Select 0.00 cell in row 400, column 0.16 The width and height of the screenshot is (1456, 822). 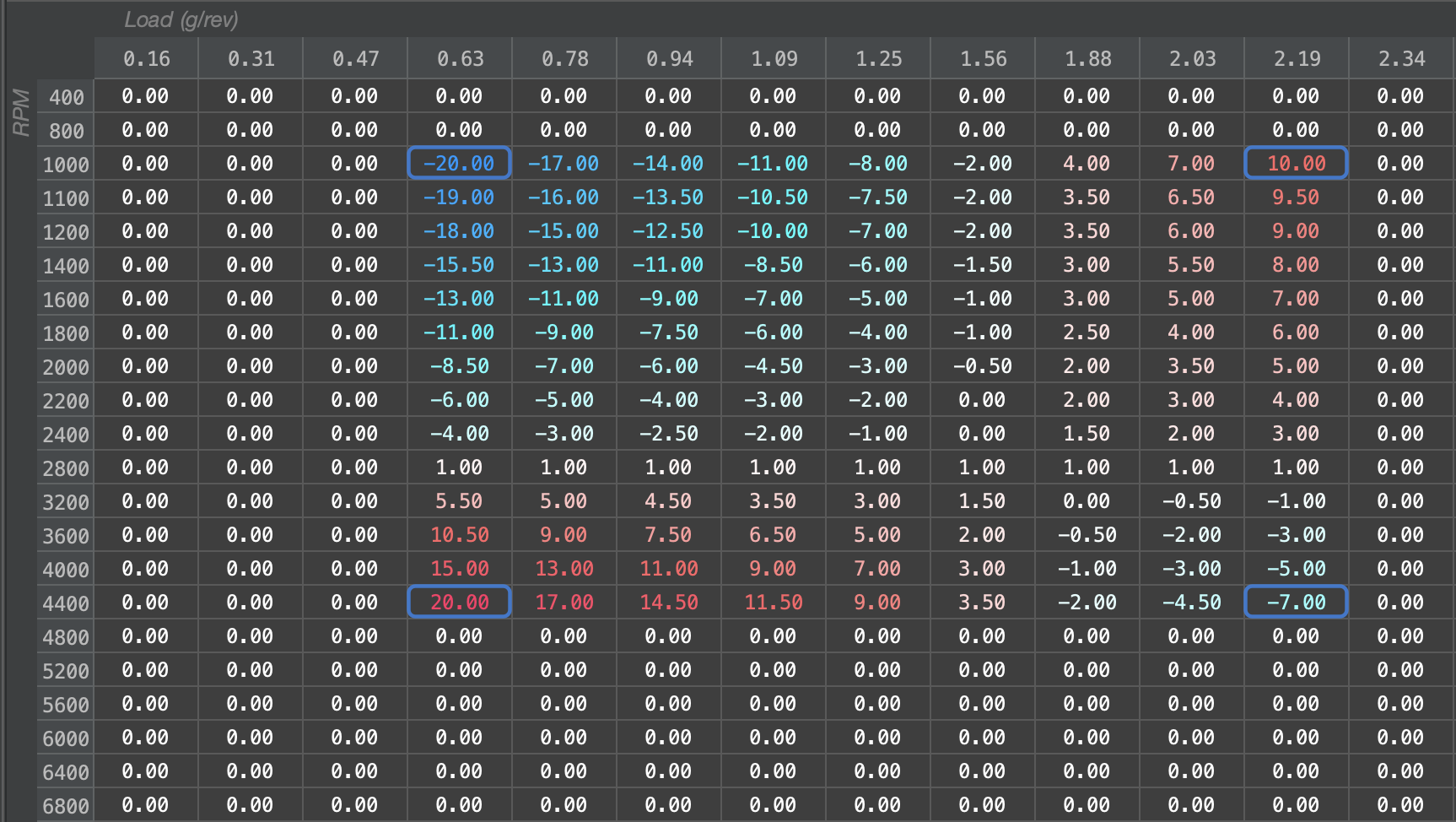point(146,95)
